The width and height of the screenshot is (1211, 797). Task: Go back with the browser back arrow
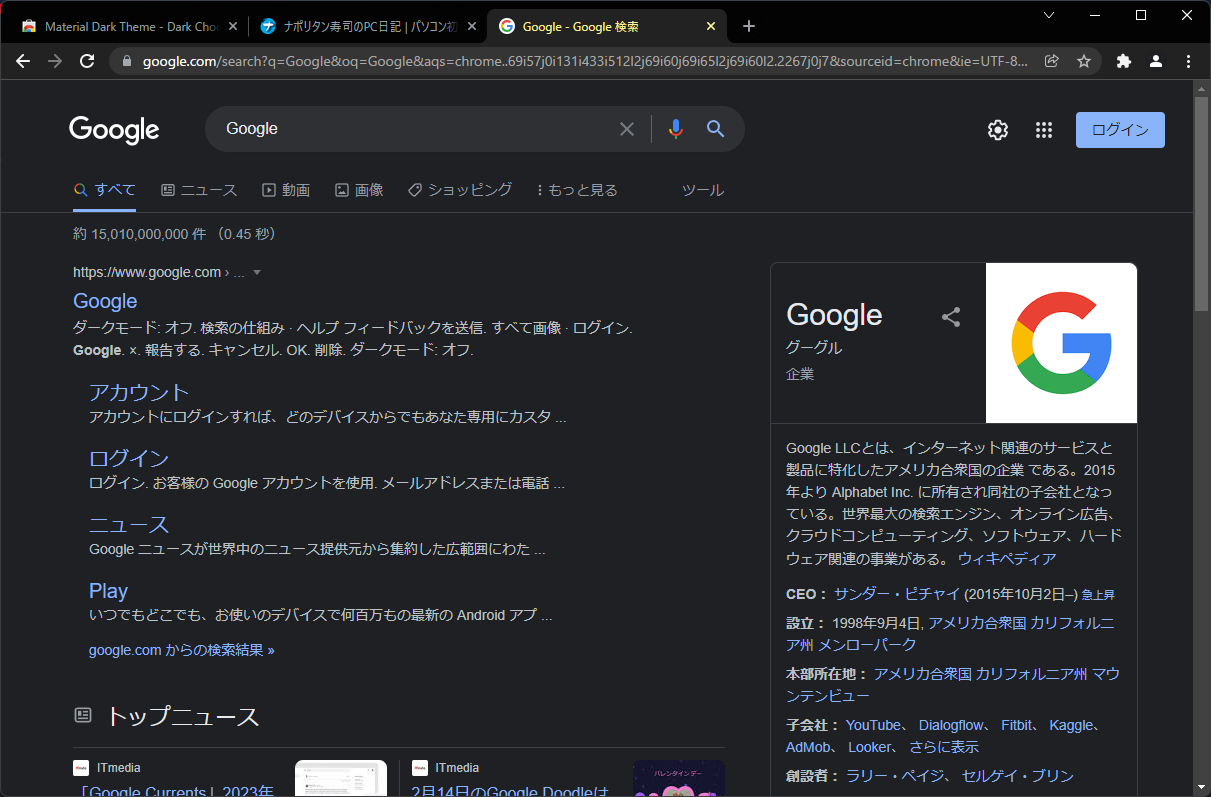24,61
